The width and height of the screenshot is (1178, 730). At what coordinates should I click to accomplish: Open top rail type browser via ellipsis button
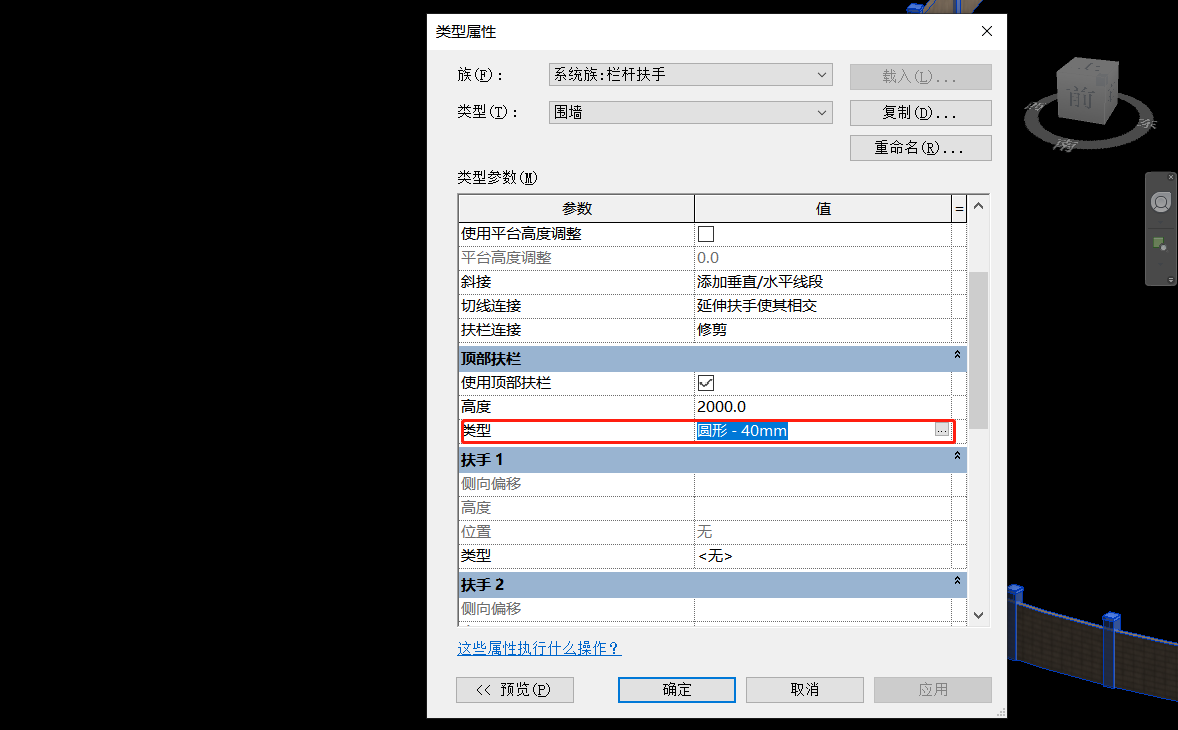(x=941, y=429)
